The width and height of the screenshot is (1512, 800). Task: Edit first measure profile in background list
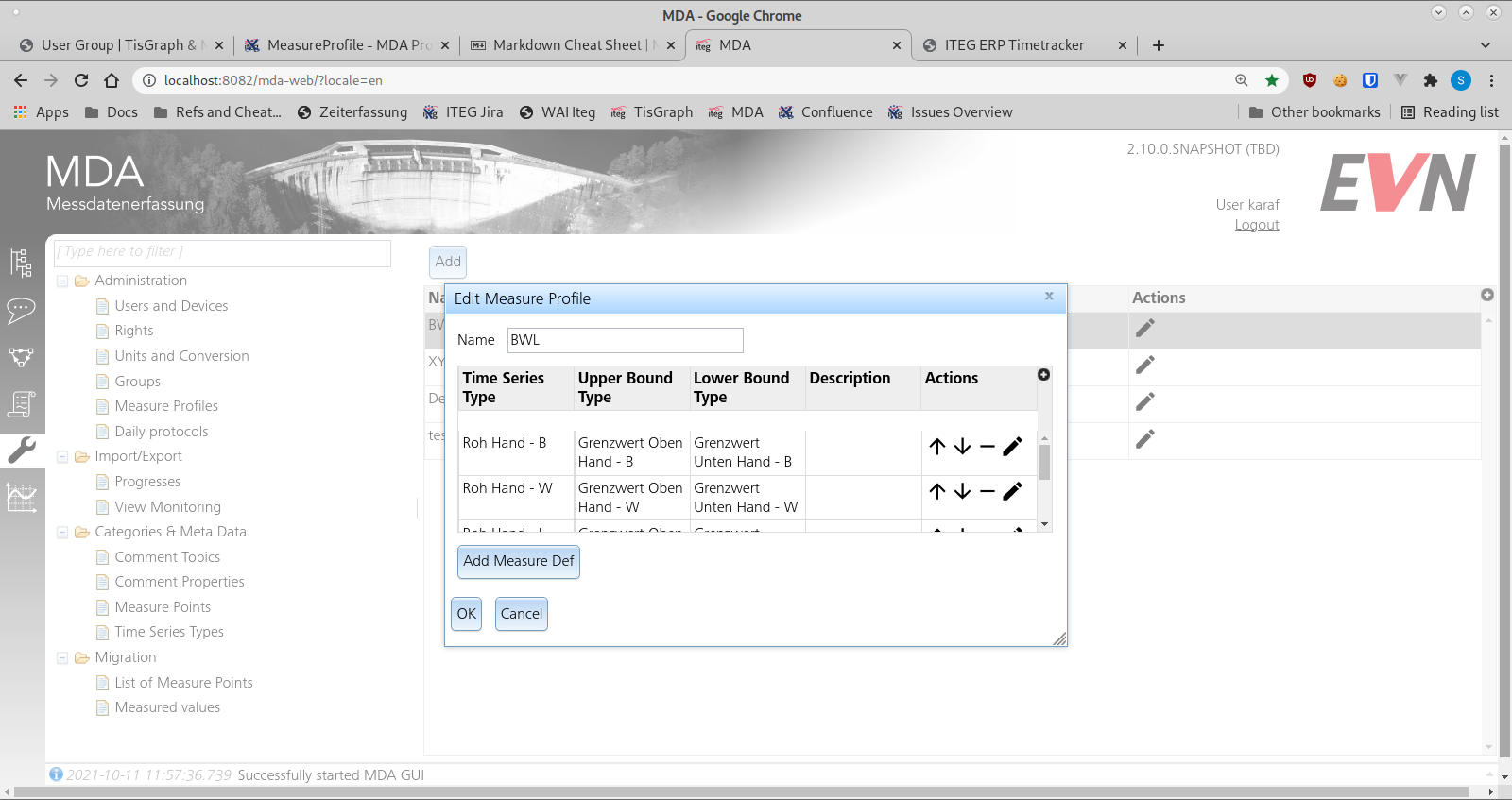[1145, 328]
